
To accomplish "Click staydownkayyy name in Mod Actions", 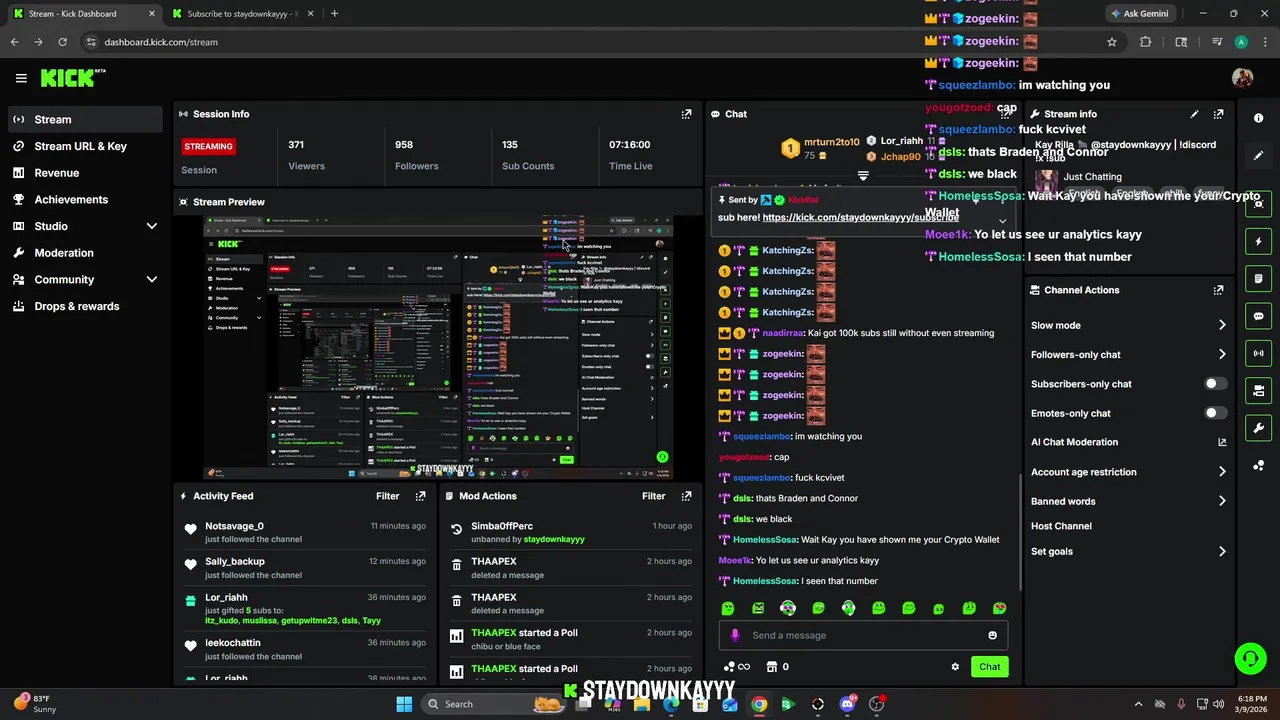I will click(x=554, y=540).
